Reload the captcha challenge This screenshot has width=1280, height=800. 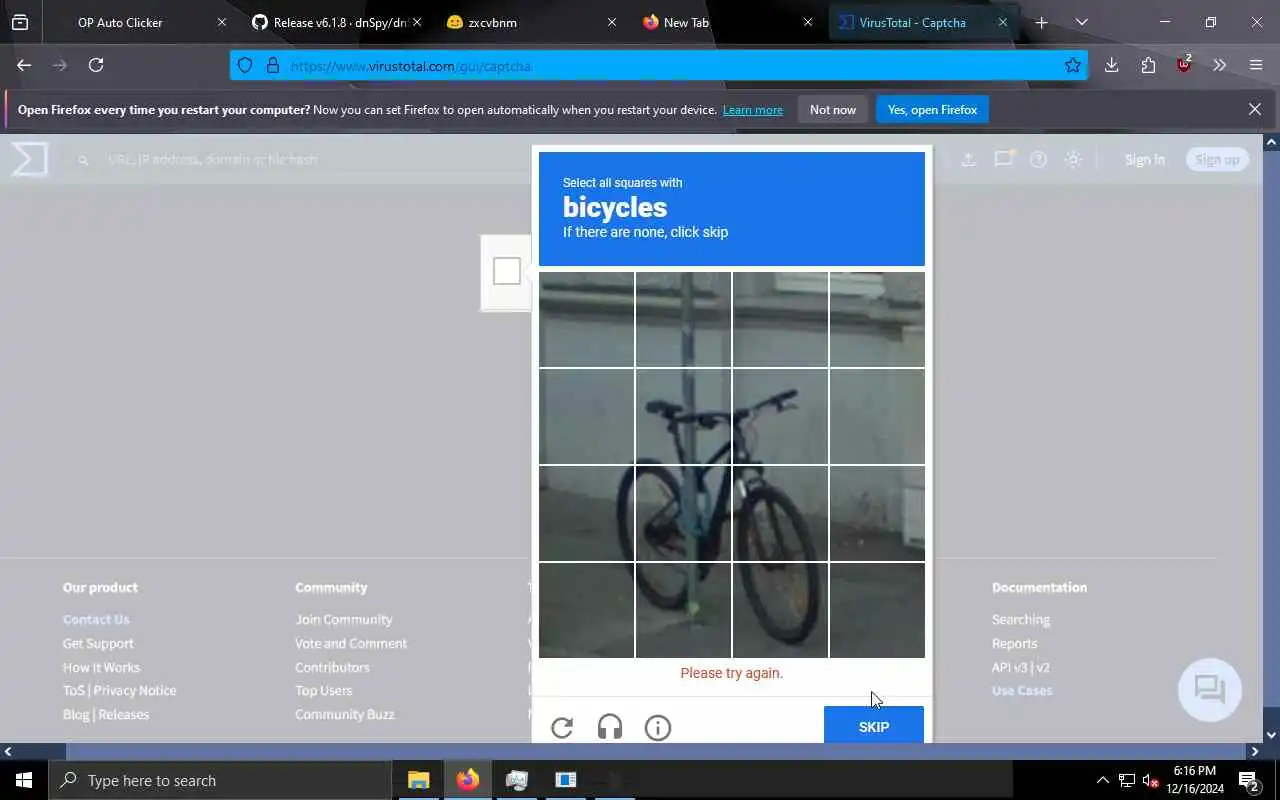[562, 728]
